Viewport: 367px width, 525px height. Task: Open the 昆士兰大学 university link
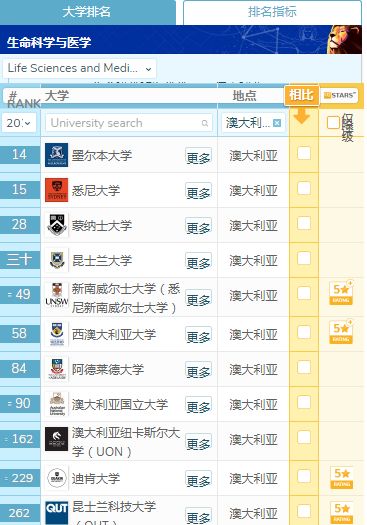(x=102, y=260)
